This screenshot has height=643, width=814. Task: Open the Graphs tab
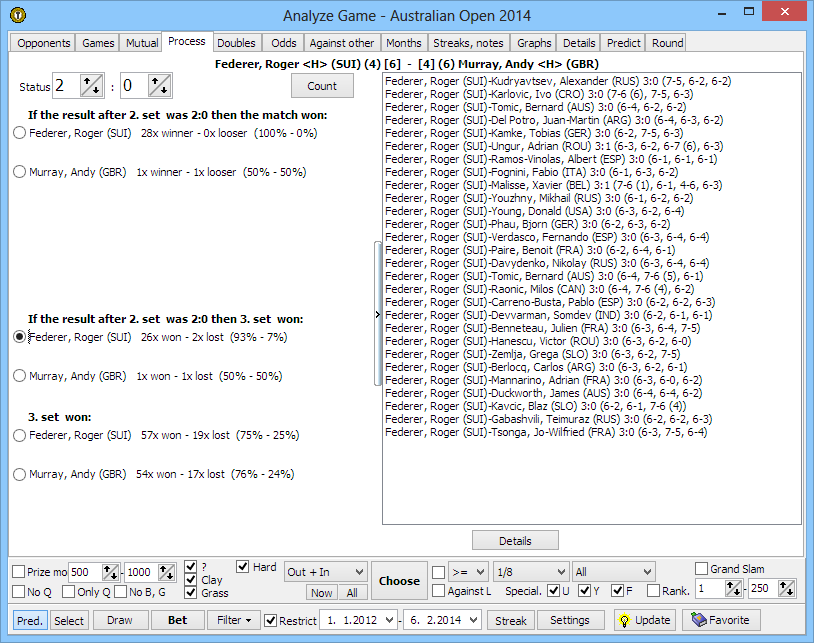tap(534, 43)
